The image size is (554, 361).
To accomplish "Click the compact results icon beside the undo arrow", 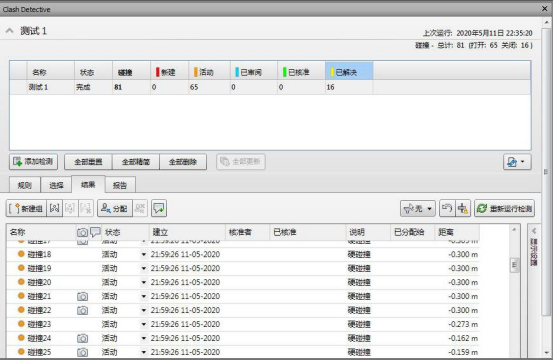I will pos(463,208).
